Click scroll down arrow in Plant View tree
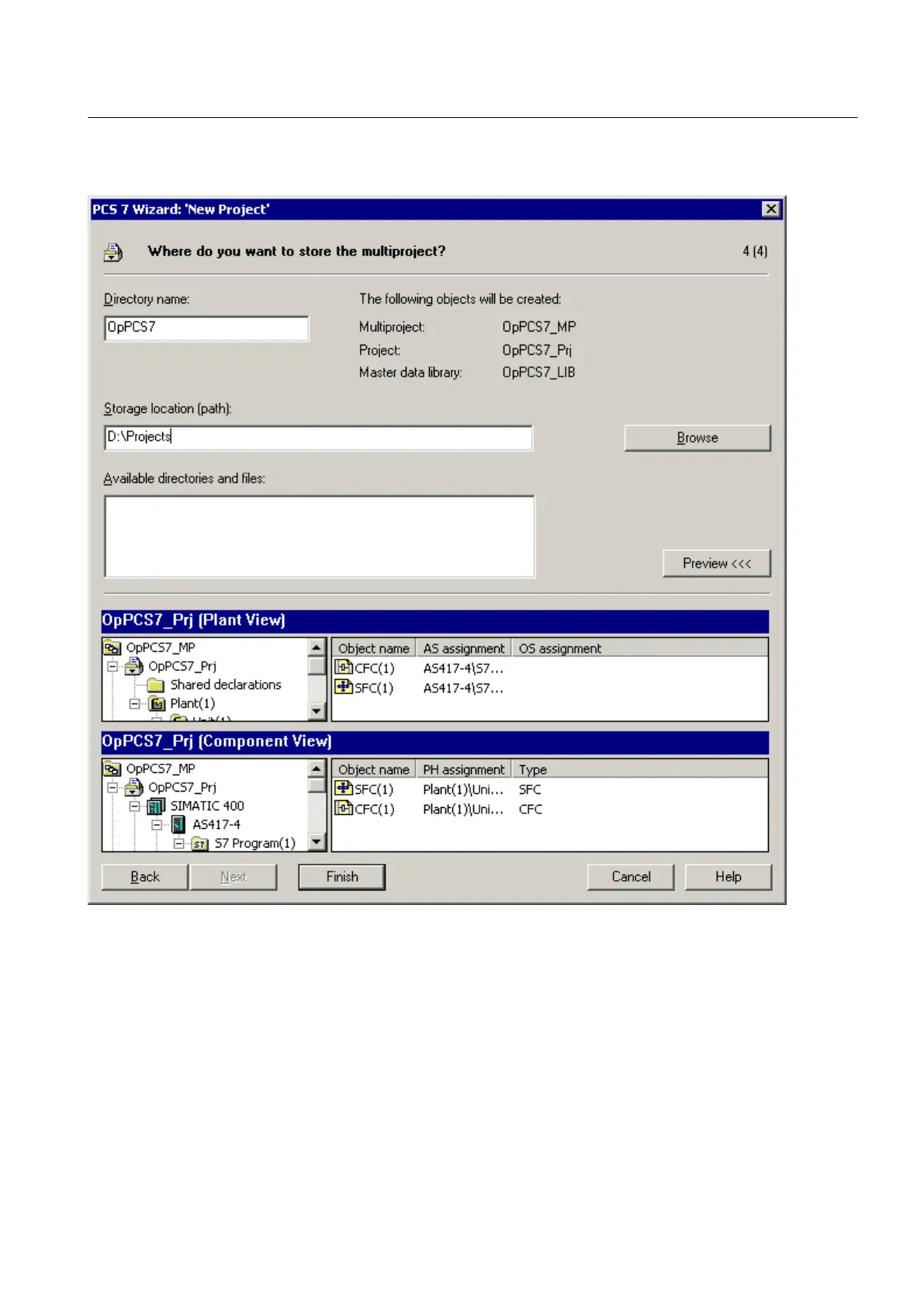Viewport: 924px width, 1307px height. (317, 711)
